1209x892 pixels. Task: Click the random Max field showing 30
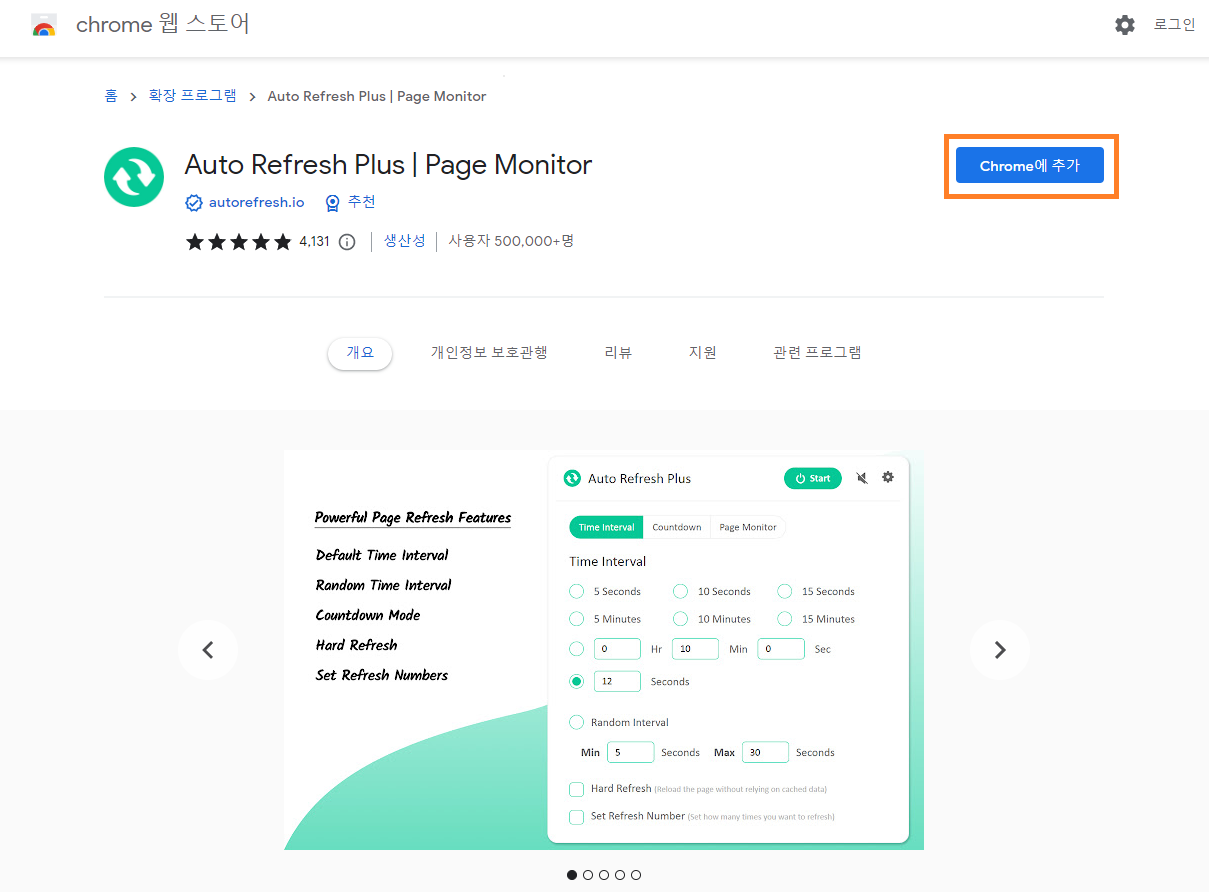click(765, 752)
